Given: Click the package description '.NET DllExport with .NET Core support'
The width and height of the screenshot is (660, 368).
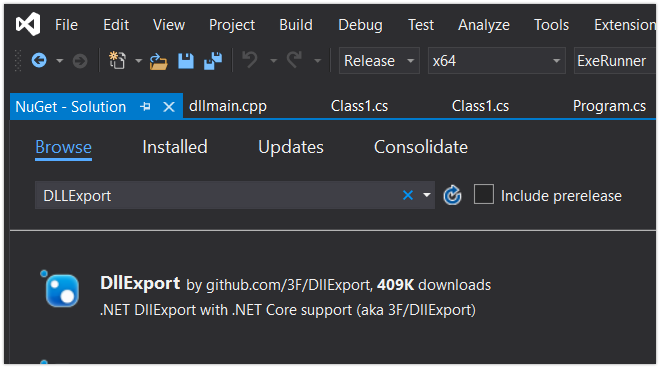Looking at the screenshot, I should (288, 310).
